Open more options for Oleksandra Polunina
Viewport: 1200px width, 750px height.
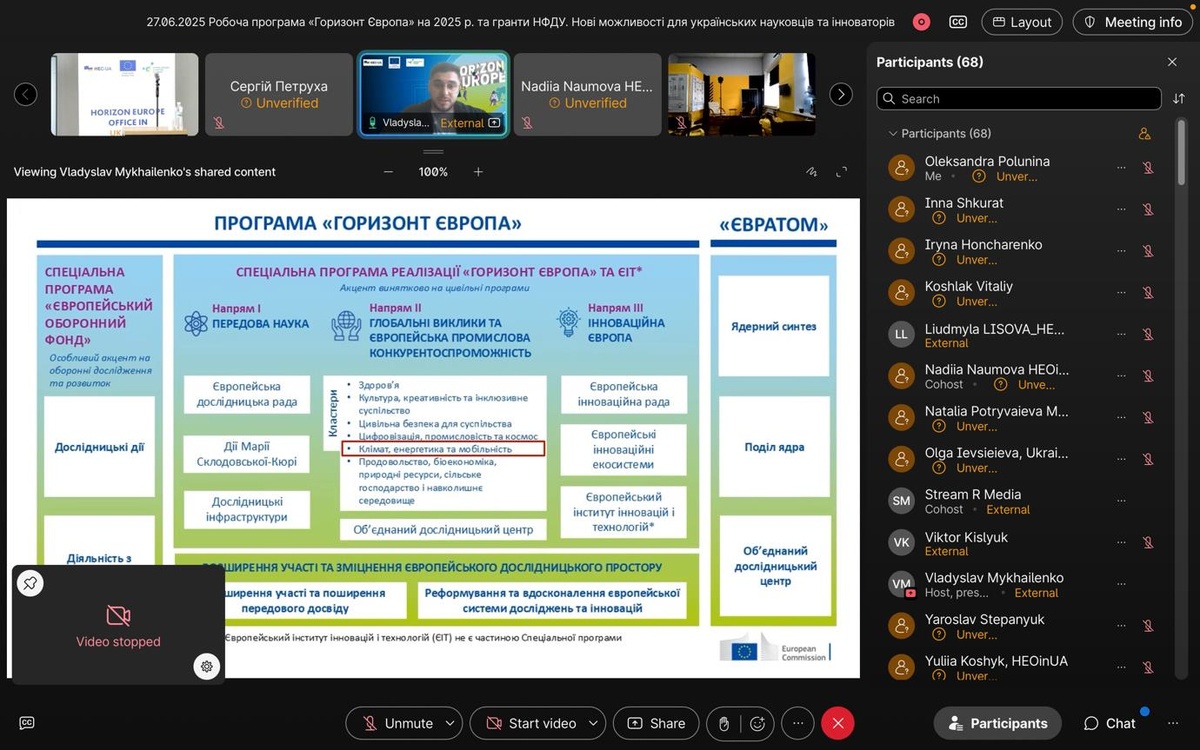(1122, 168)
